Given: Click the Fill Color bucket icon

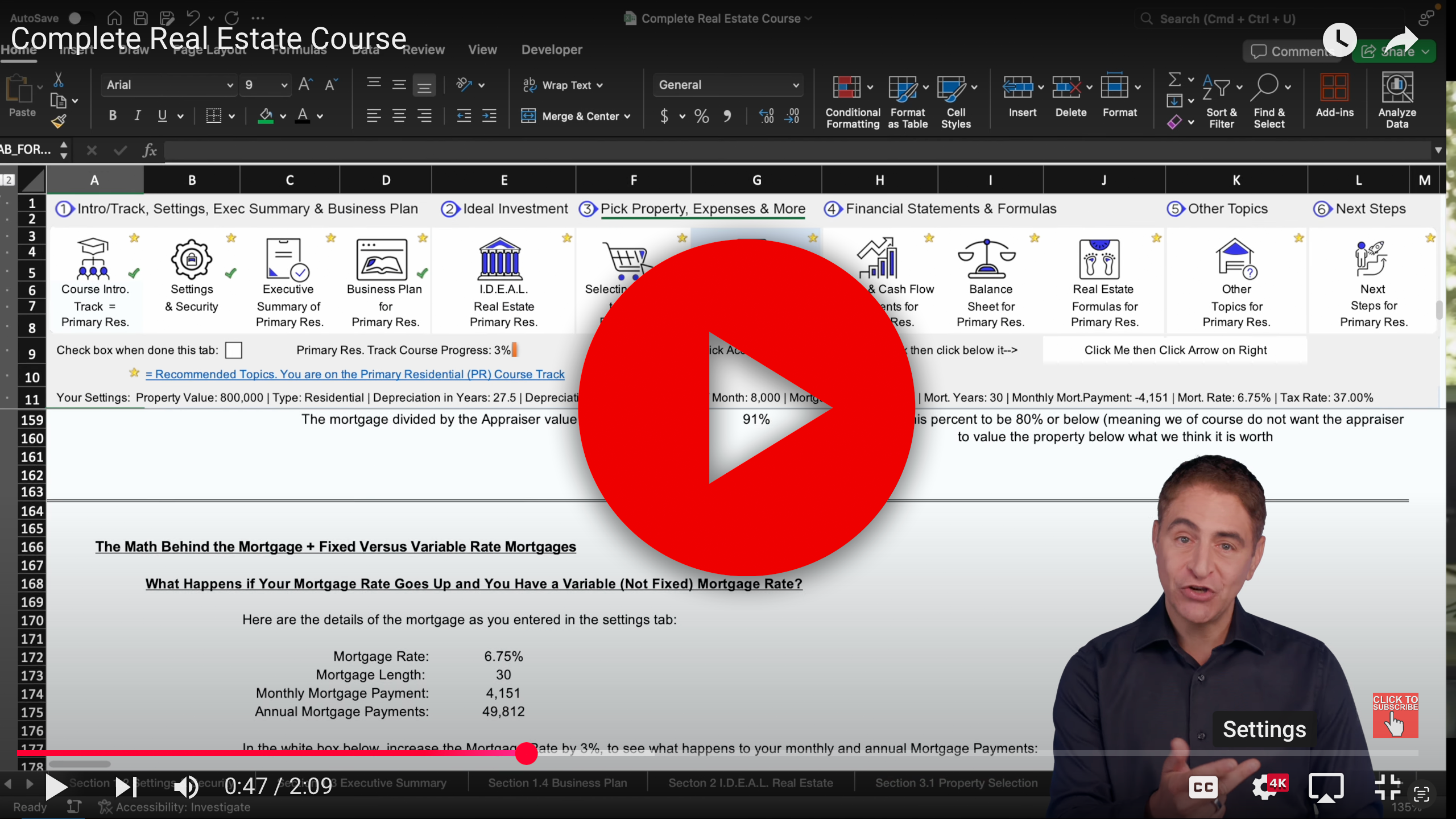Looking at the screenshot, I should 266,116.
